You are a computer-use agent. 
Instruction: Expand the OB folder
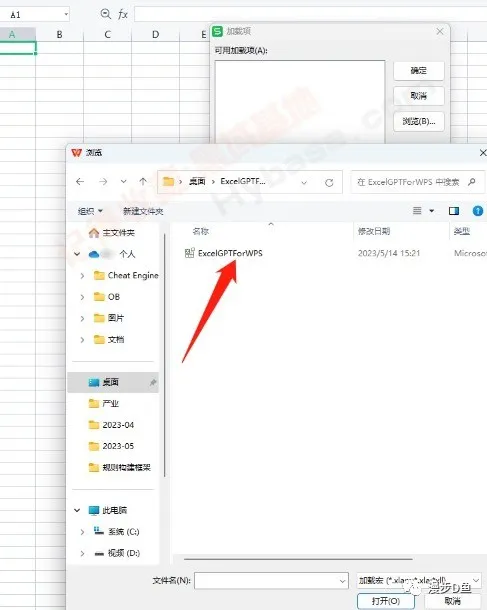pos(82,297)
